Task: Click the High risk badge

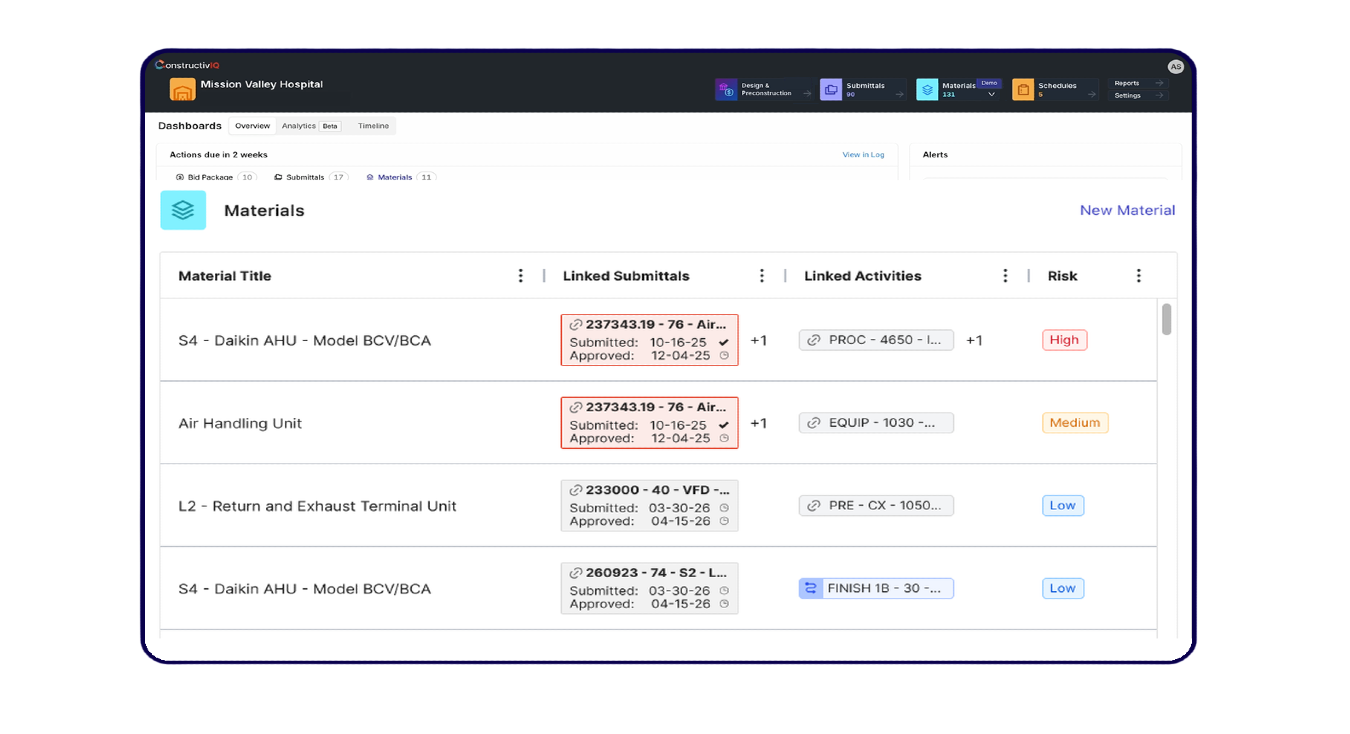Action: pyautogui.click(x=1064, y=340)
